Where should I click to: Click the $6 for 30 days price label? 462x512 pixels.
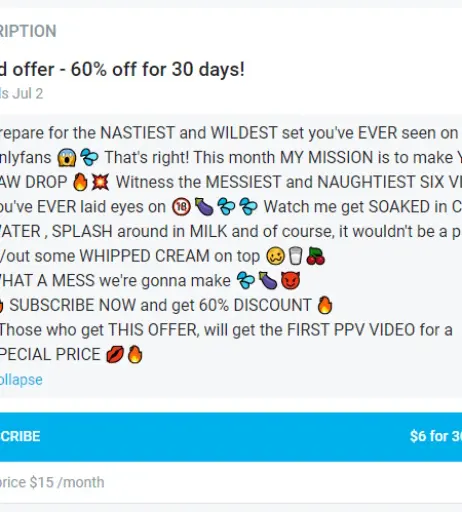coord(436,436)
